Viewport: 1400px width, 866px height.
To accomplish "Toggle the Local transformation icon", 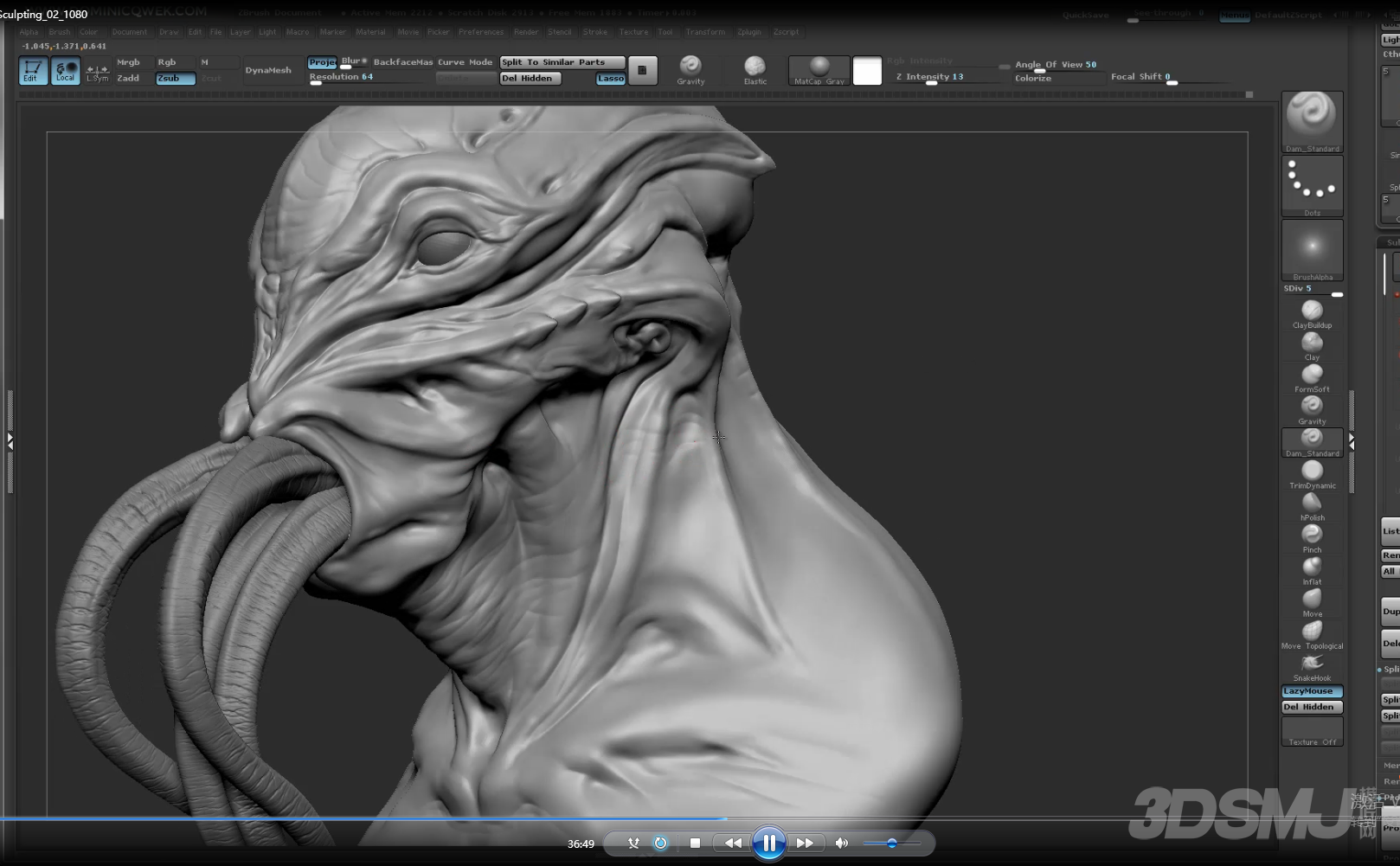I will click(x=65, y=70).
